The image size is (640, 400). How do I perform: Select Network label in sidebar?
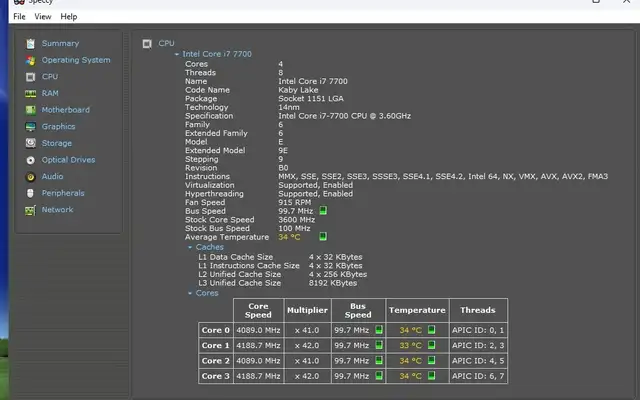click(58, 210)
